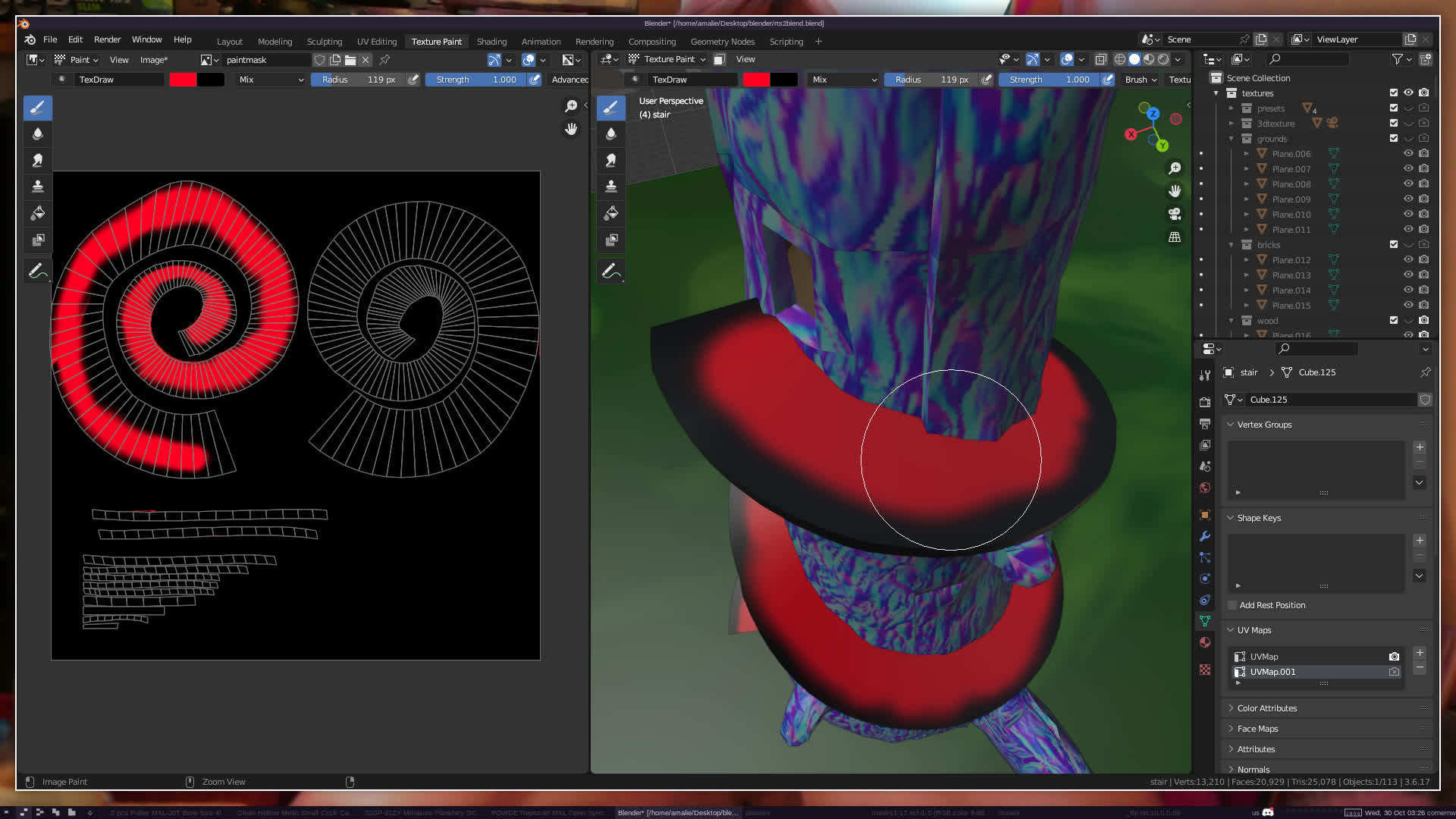The height and width of the screenshot is (819, 1456).
Task: Open the Mix blend mode dropdown in image editor
Action: 271,80
